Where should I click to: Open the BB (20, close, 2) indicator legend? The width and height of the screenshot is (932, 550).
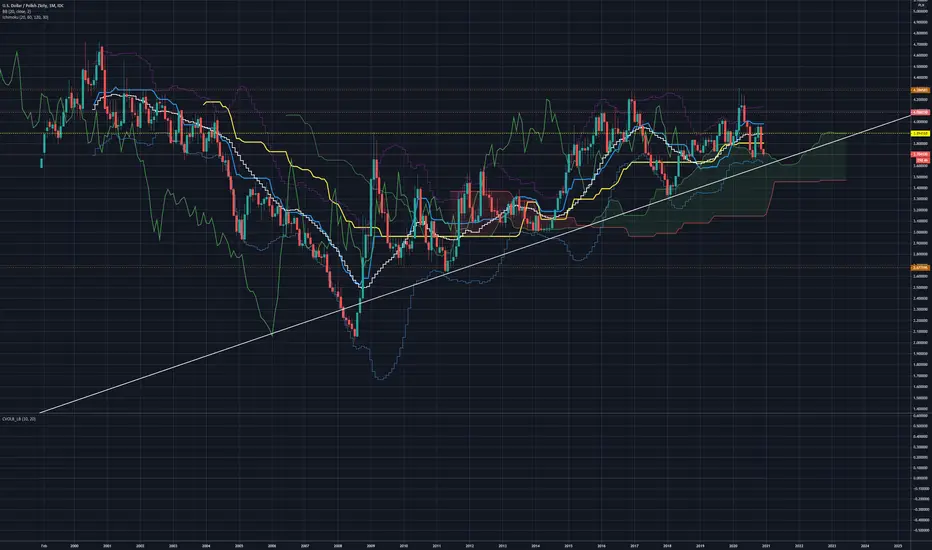(18, 11)
